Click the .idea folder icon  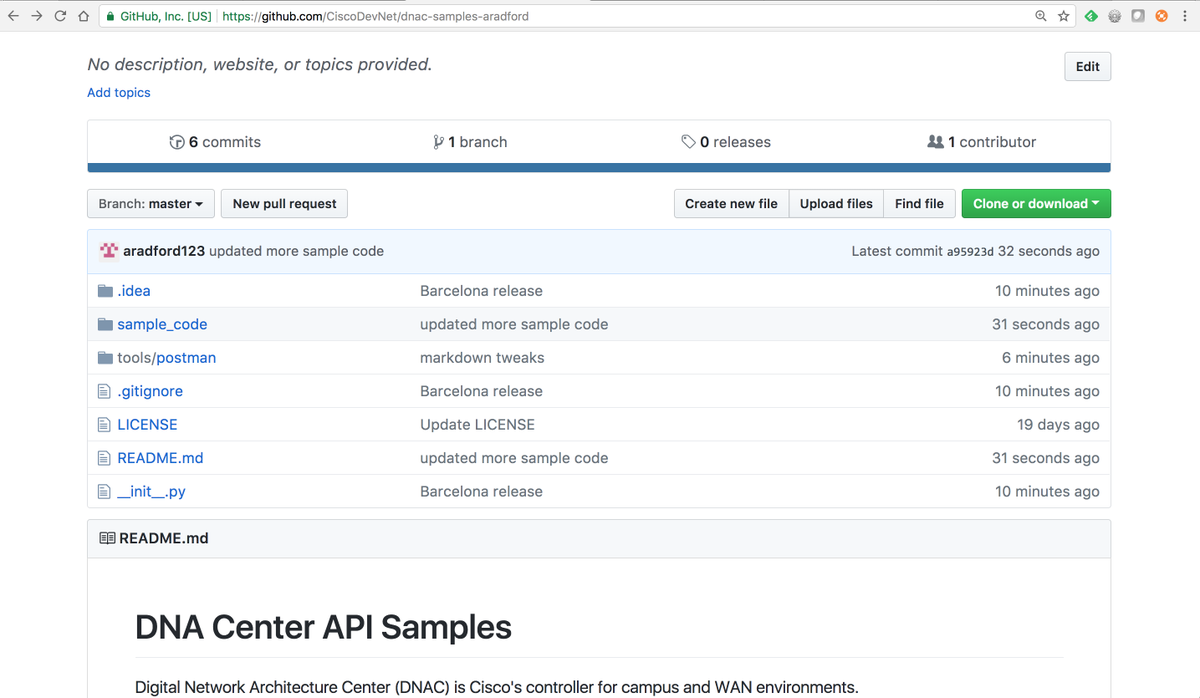(105, 291)
